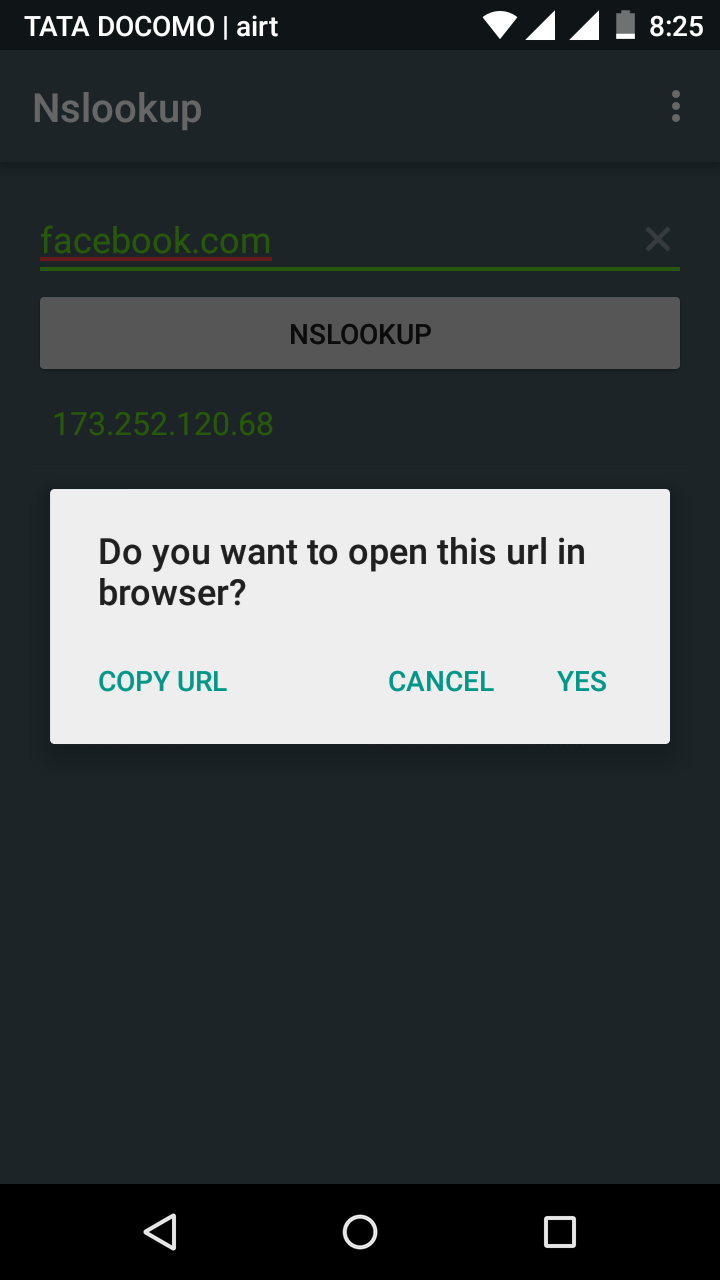
Task: Tap the Android home circle icon
Action: click(x=360, y=1232)
